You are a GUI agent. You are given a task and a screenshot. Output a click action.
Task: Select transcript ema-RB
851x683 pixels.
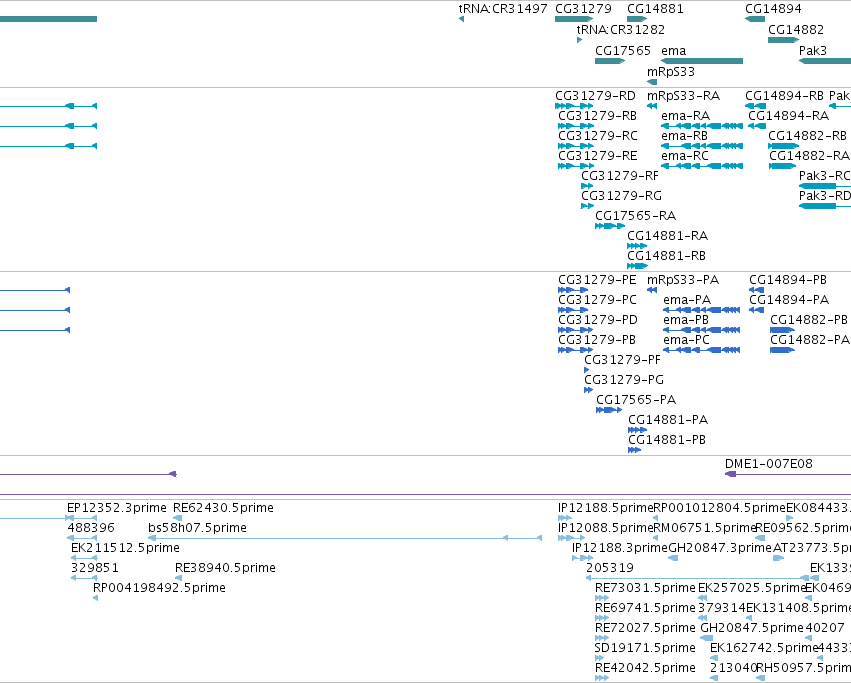coord(684,136)
